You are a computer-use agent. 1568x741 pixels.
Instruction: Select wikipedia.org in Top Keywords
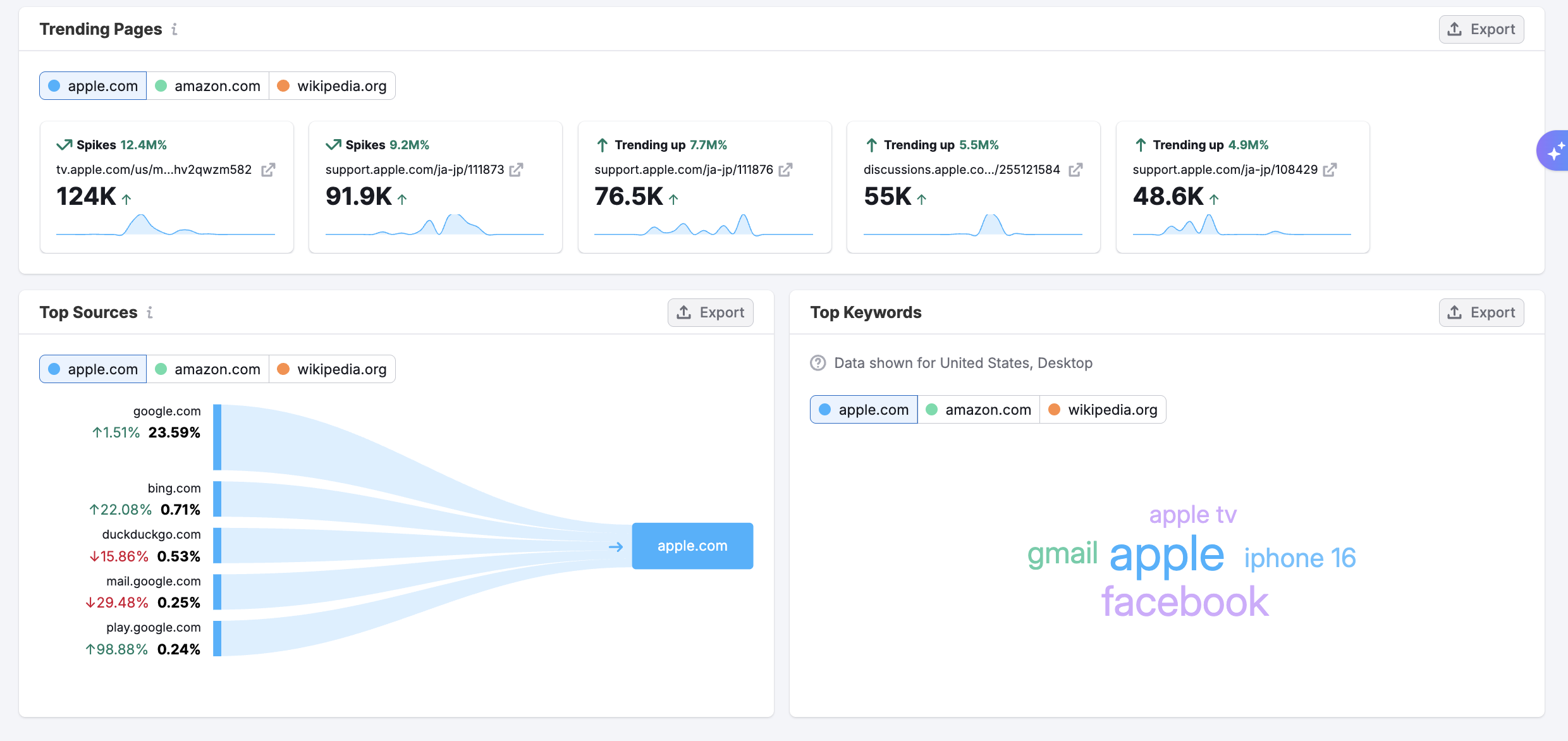1103,410
